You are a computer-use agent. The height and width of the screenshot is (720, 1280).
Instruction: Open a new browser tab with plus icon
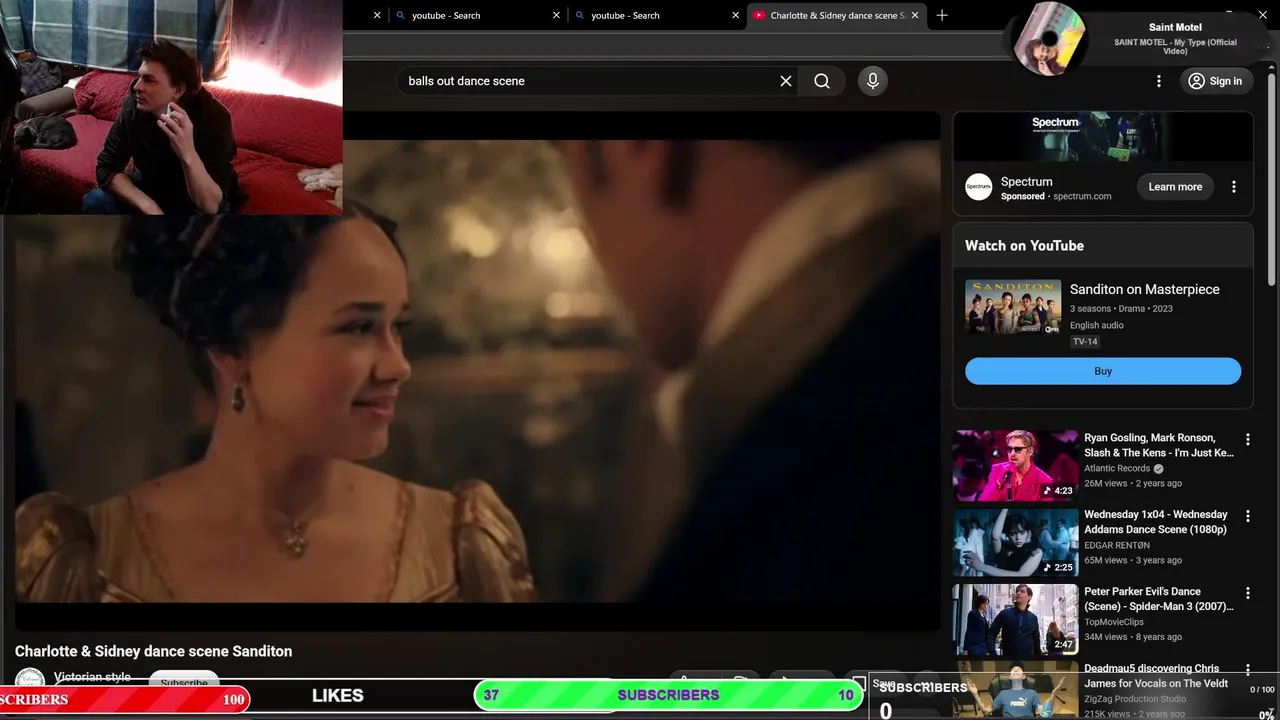(942, 15)
